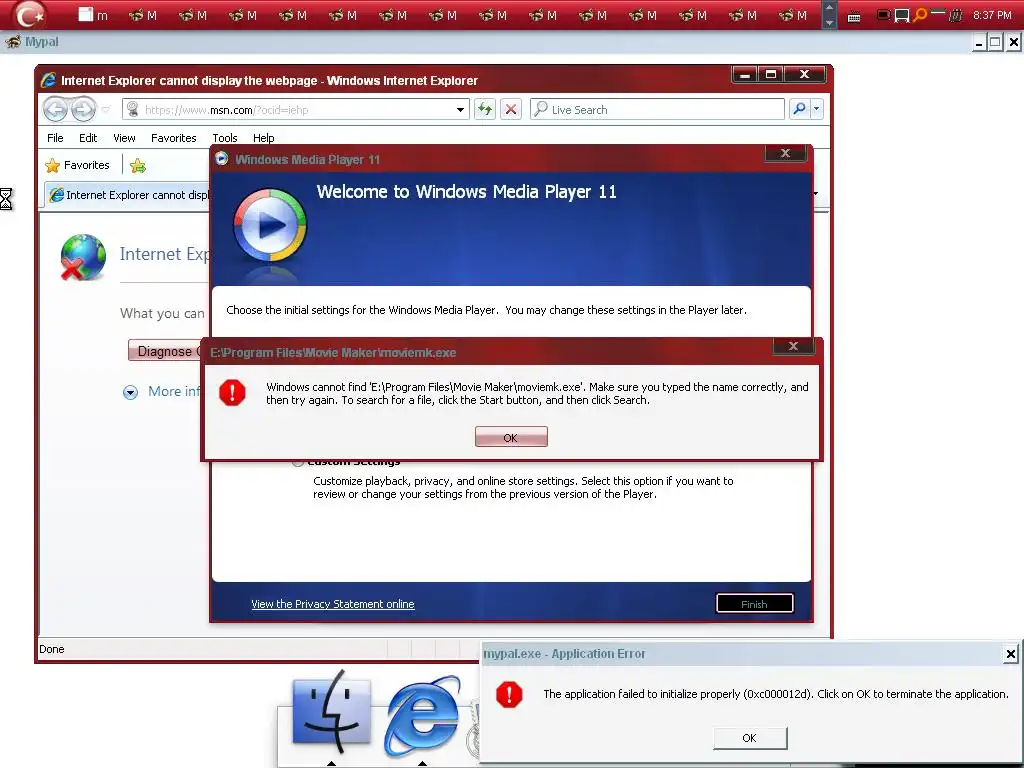
Task: Open the network computer tray icon
Action: pos(901,15)
